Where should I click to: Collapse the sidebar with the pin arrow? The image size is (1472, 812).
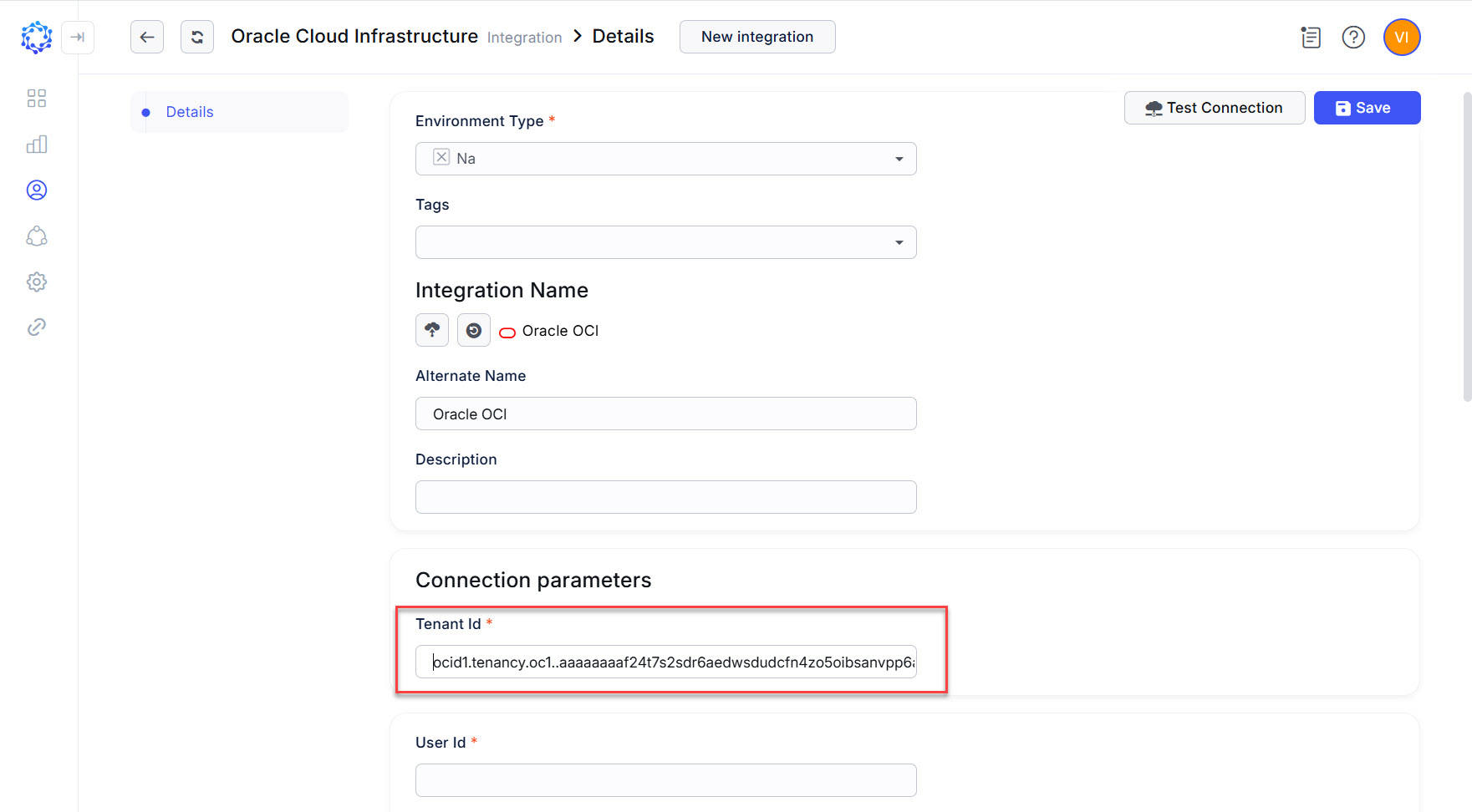click(x=78, y=38)
